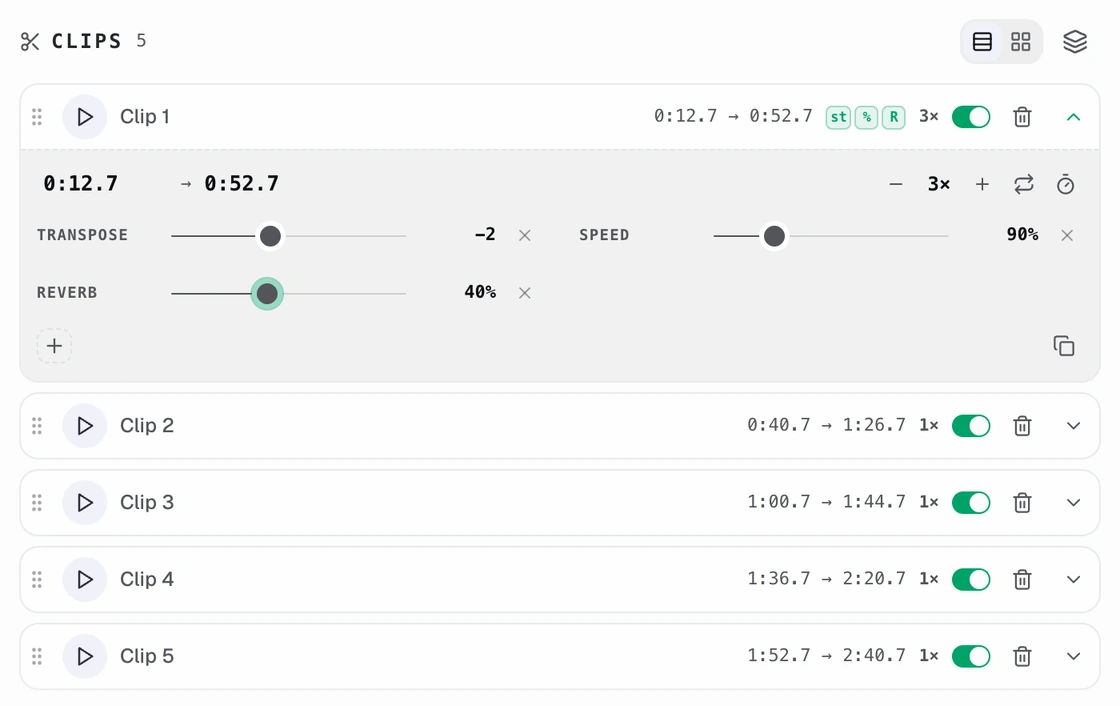Image resolution: width=1120 pixels, height=706 pixels.
Task: Play Clip 1 audio
Action: pos(84,116)
